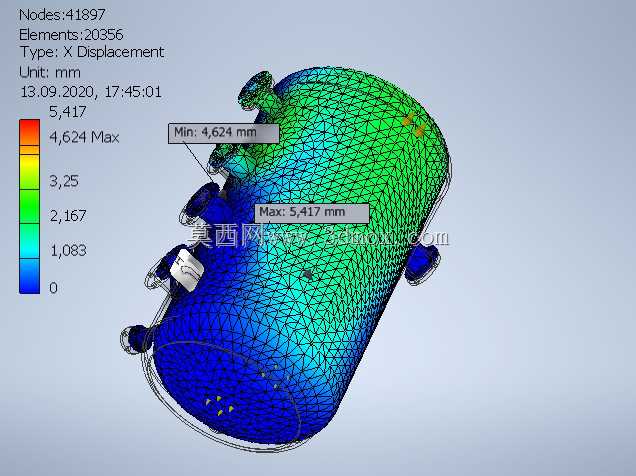Click the 'Elements:20356' text
The width and height of the screenshot is (636, 476).
point(71,34)
